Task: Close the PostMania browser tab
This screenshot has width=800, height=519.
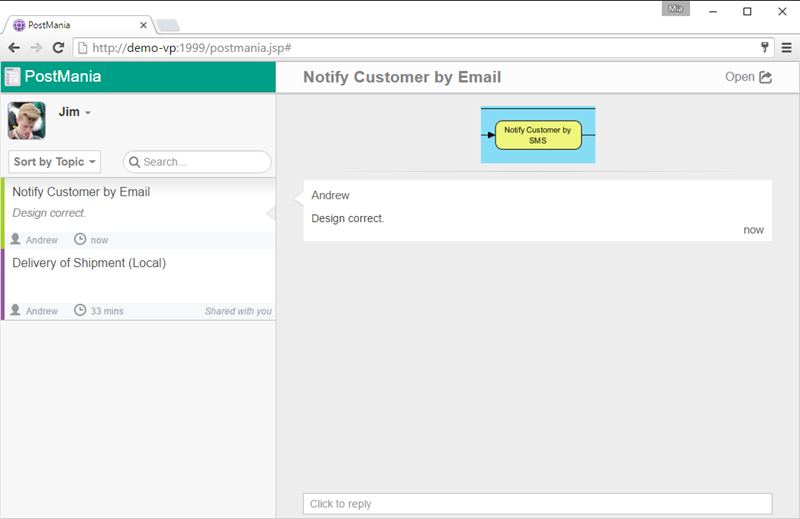Action: click(x=143, y=25)
